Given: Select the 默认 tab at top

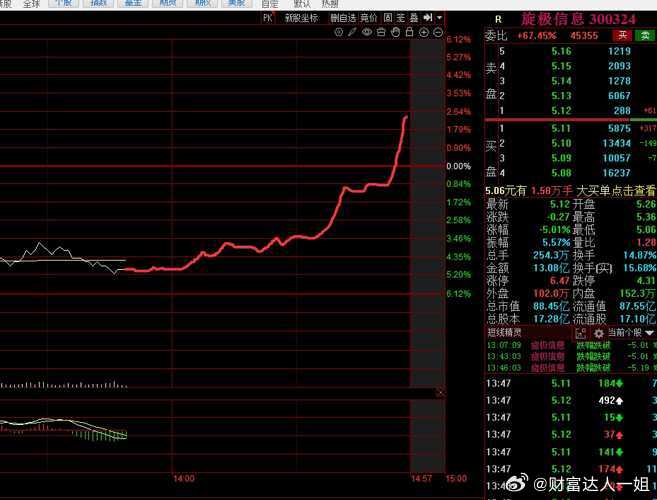Looking at the screenshot, I should click(302, 4).
